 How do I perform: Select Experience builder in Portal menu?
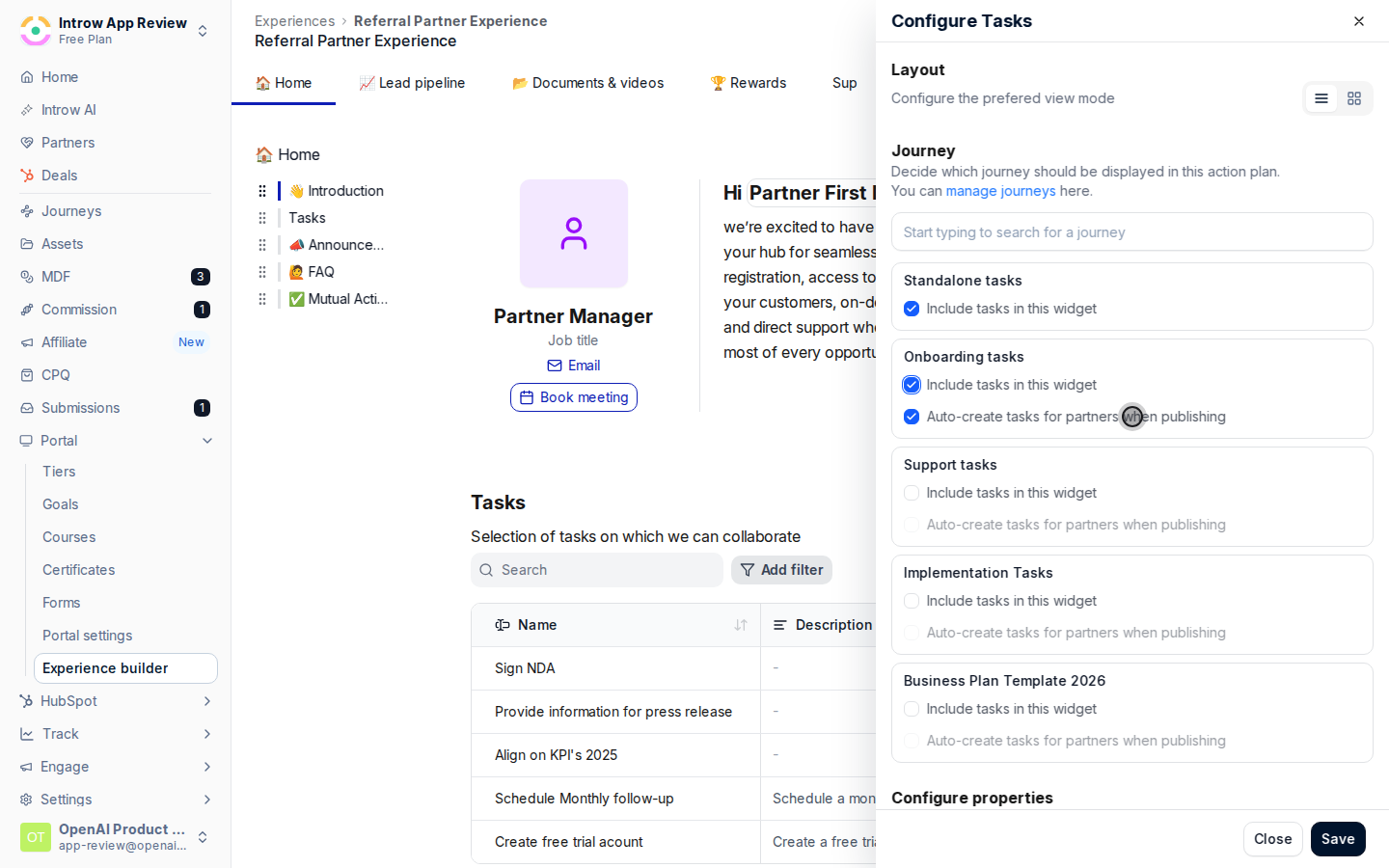pyautogui.click(x=125, y=668)
